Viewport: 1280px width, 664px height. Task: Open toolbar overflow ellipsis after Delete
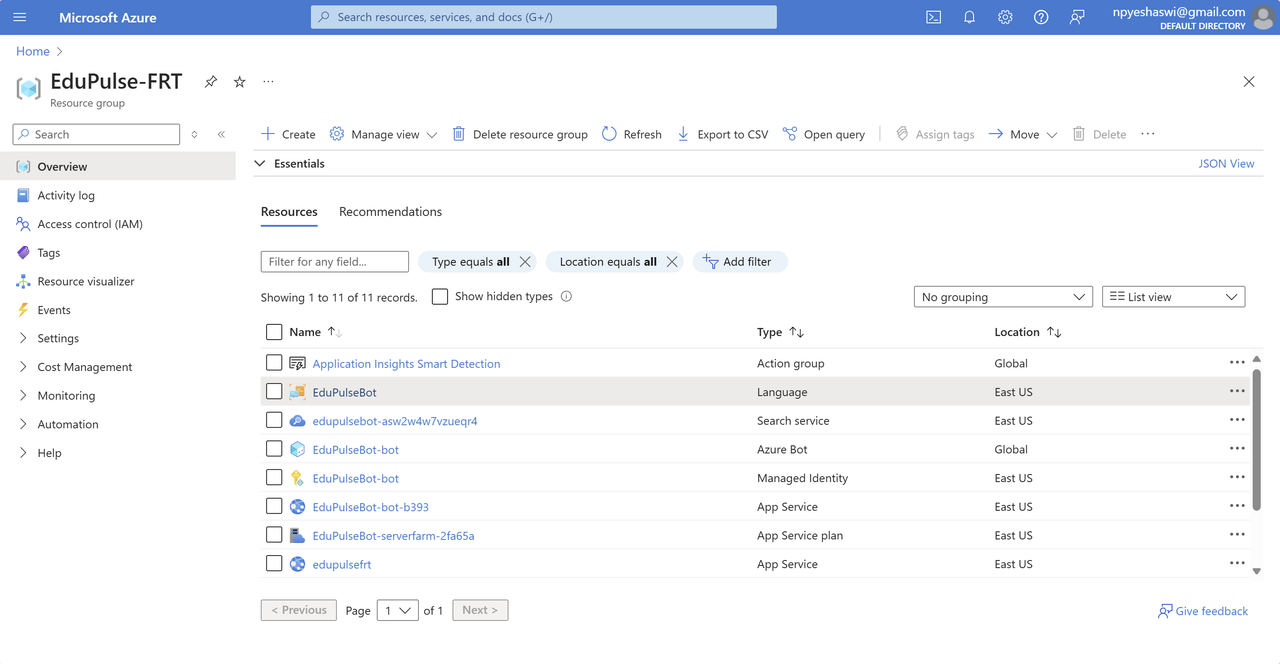click(1147, 134)
